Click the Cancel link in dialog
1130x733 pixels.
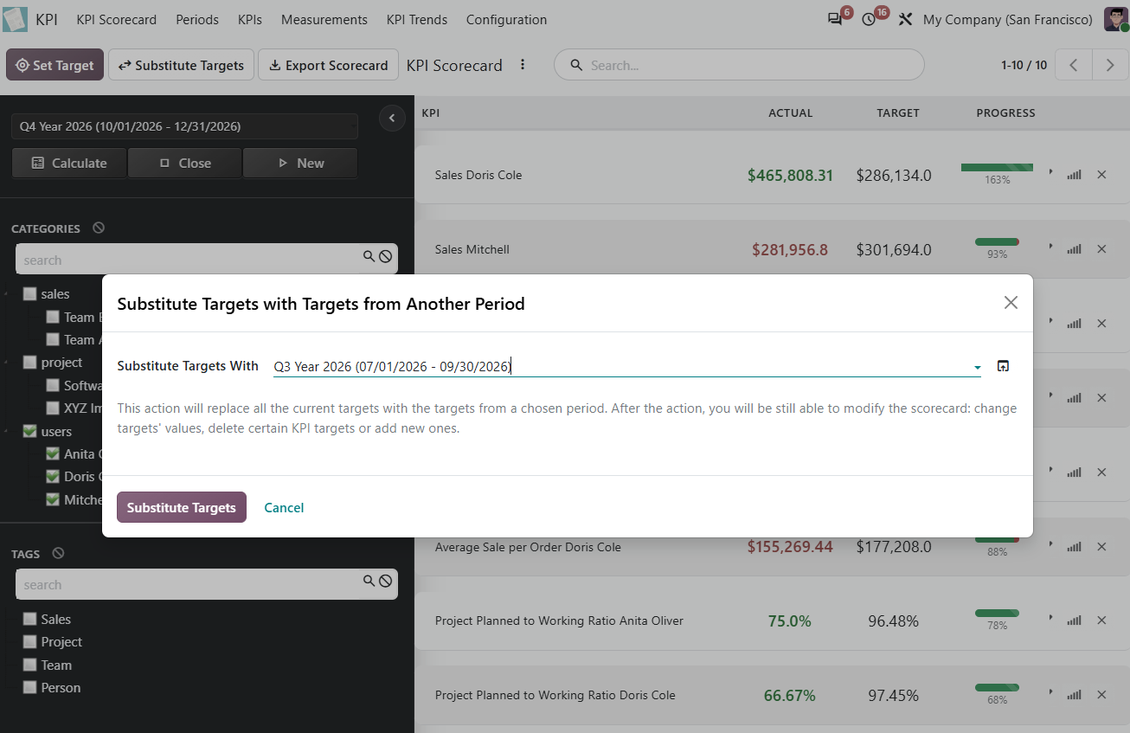click(x=284, y=507)
